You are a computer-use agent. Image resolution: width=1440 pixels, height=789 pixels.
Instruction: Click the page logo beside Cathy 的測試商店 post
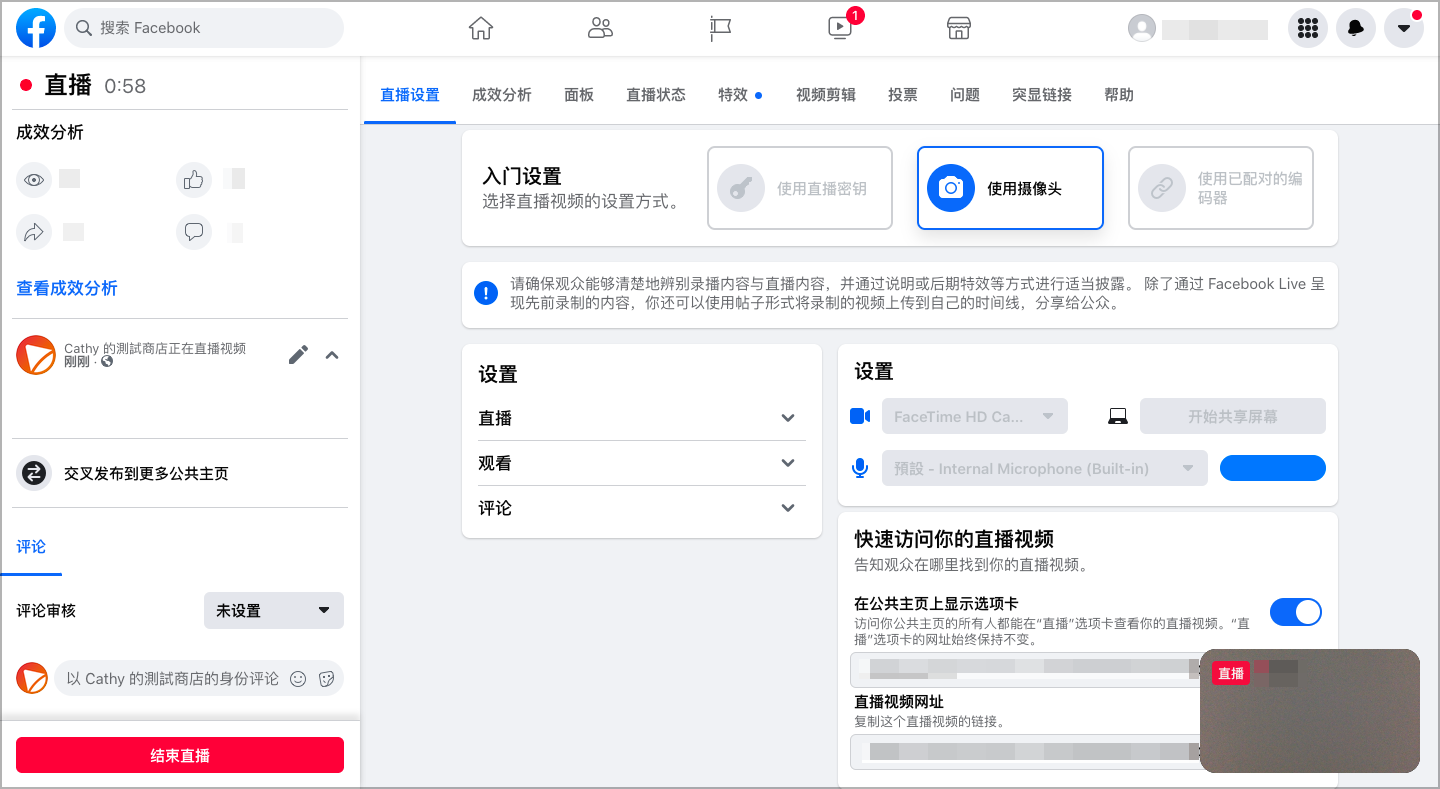click(x=36, y=355)
